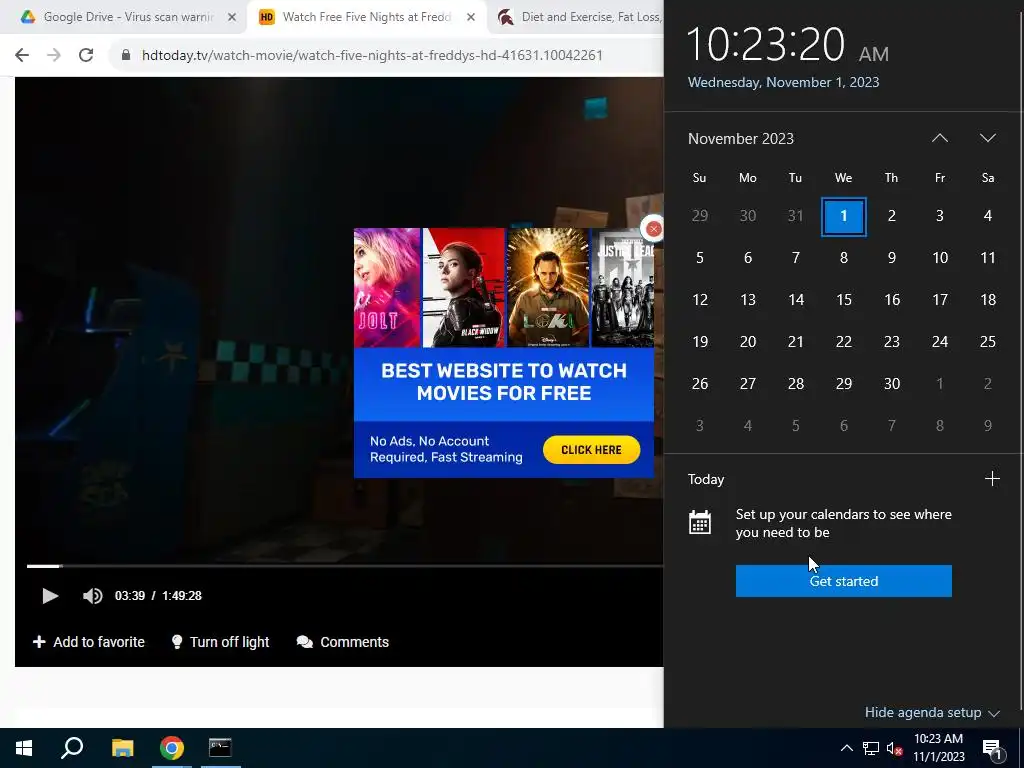This screenshot has height=768, width=1024.
Task: Click the Jolt movie poster
Action: [x=387, y=287]
